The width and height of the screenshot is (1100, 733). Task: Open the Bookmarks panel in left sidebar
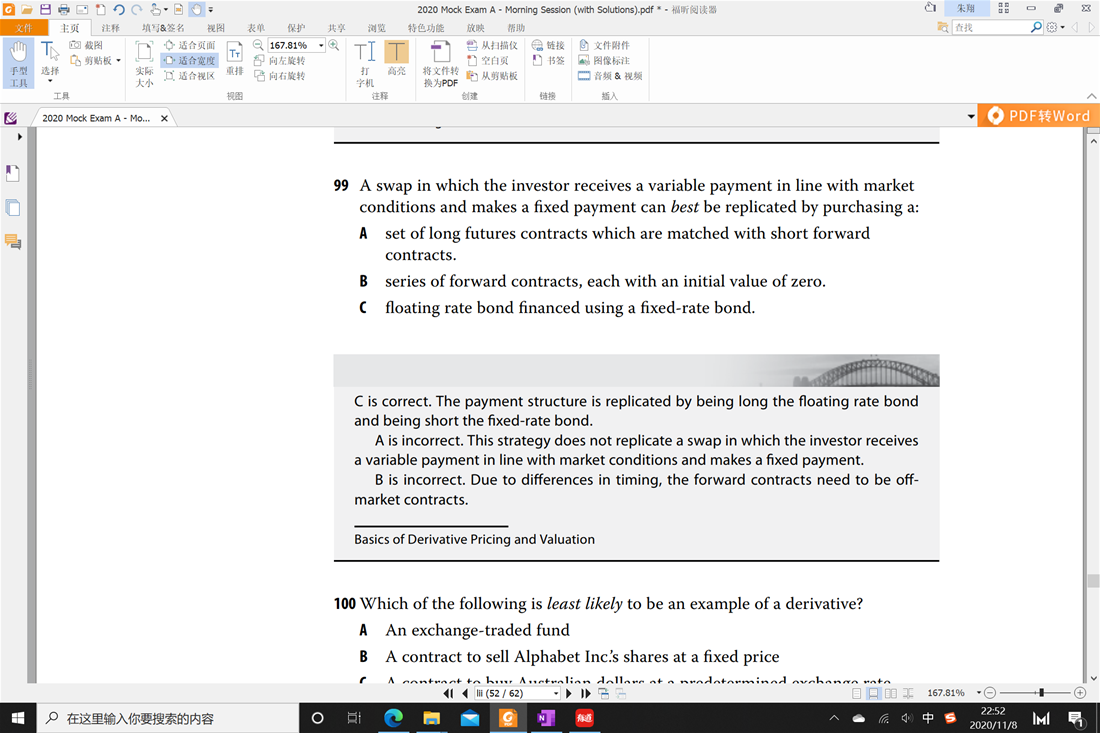point(13,174)
